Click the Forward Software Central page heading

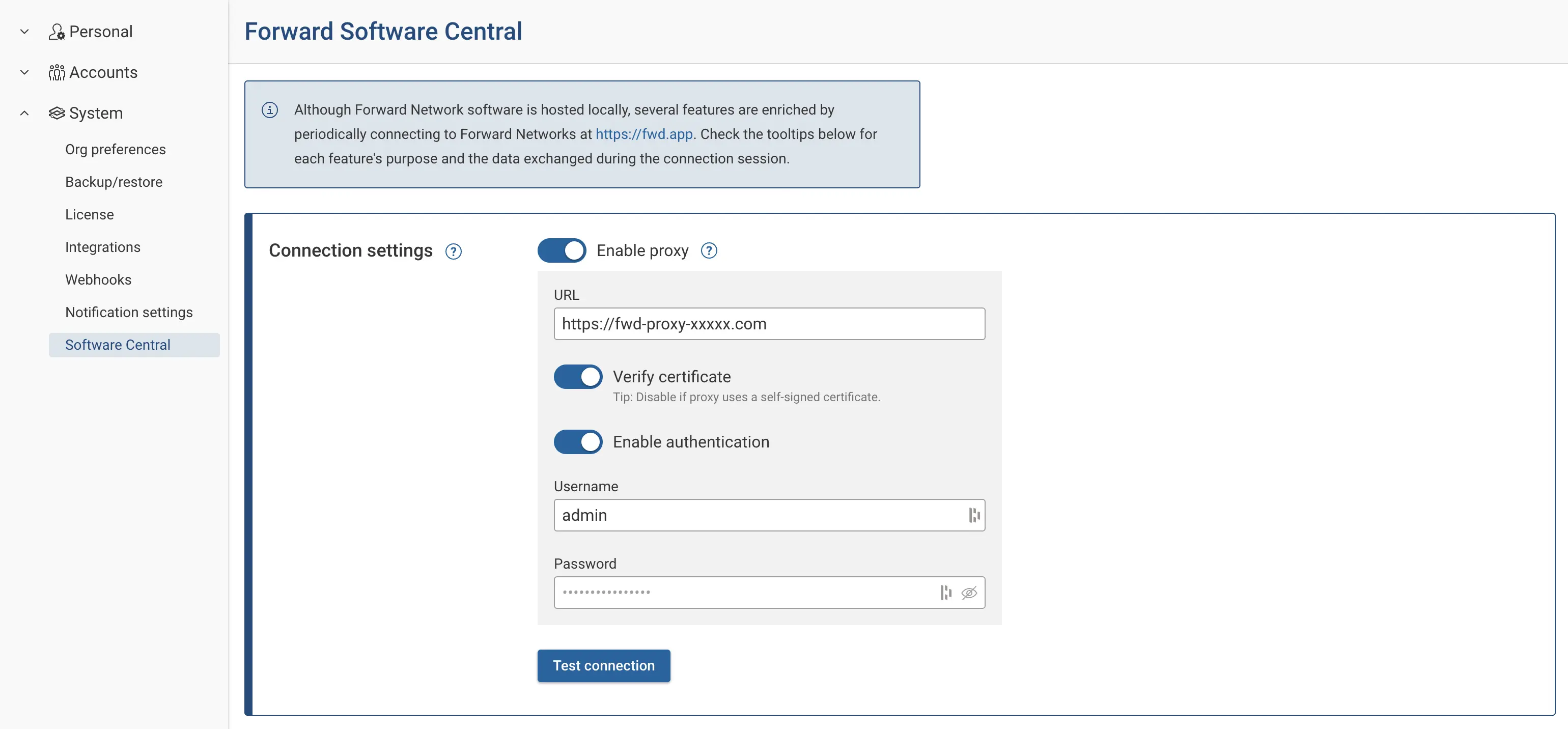coord(383,32)
